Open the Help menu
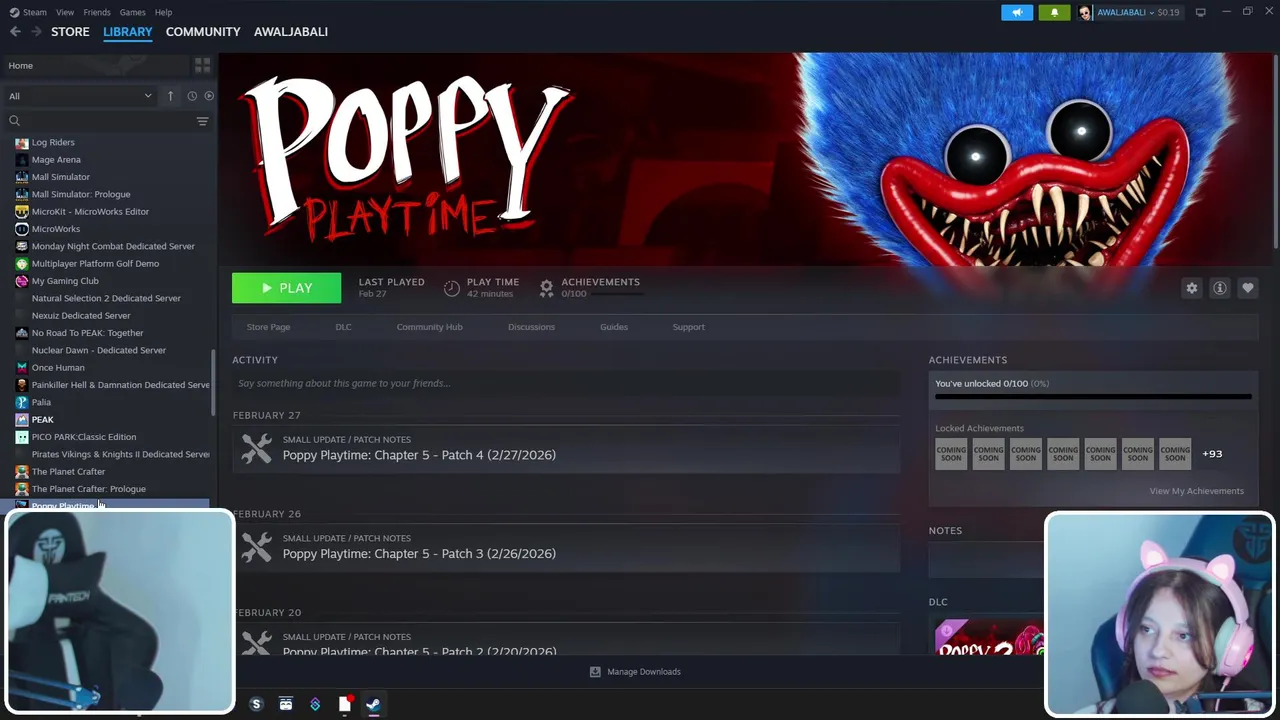 pyautogui.click(x=163, y=12)
